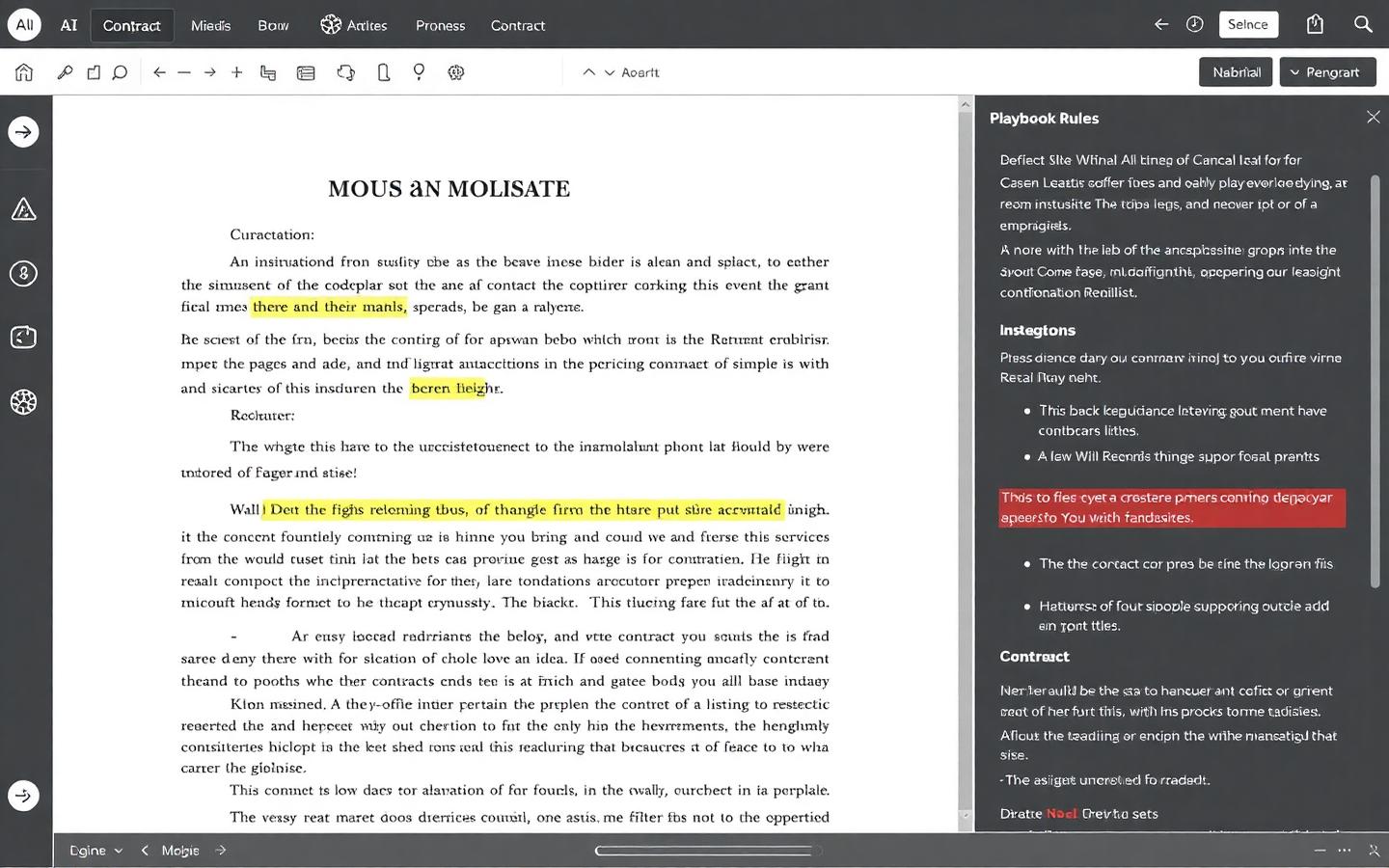1389x868 pixels.
Task: Click the minimize dash in the status bar
Action: coord(1320,851)
